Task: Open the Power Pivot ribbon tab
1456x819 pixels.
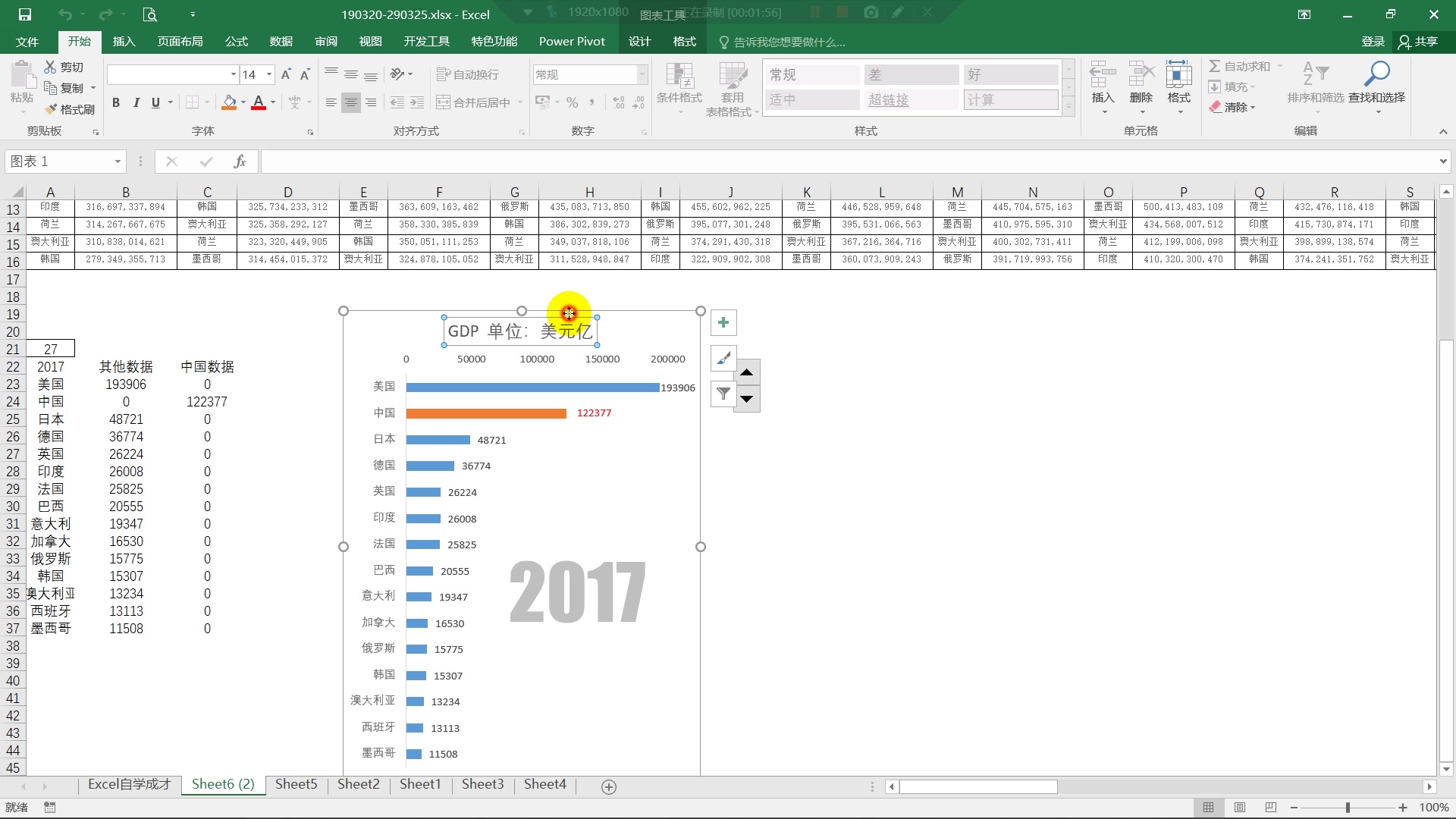Action: (x=572, y=42)
